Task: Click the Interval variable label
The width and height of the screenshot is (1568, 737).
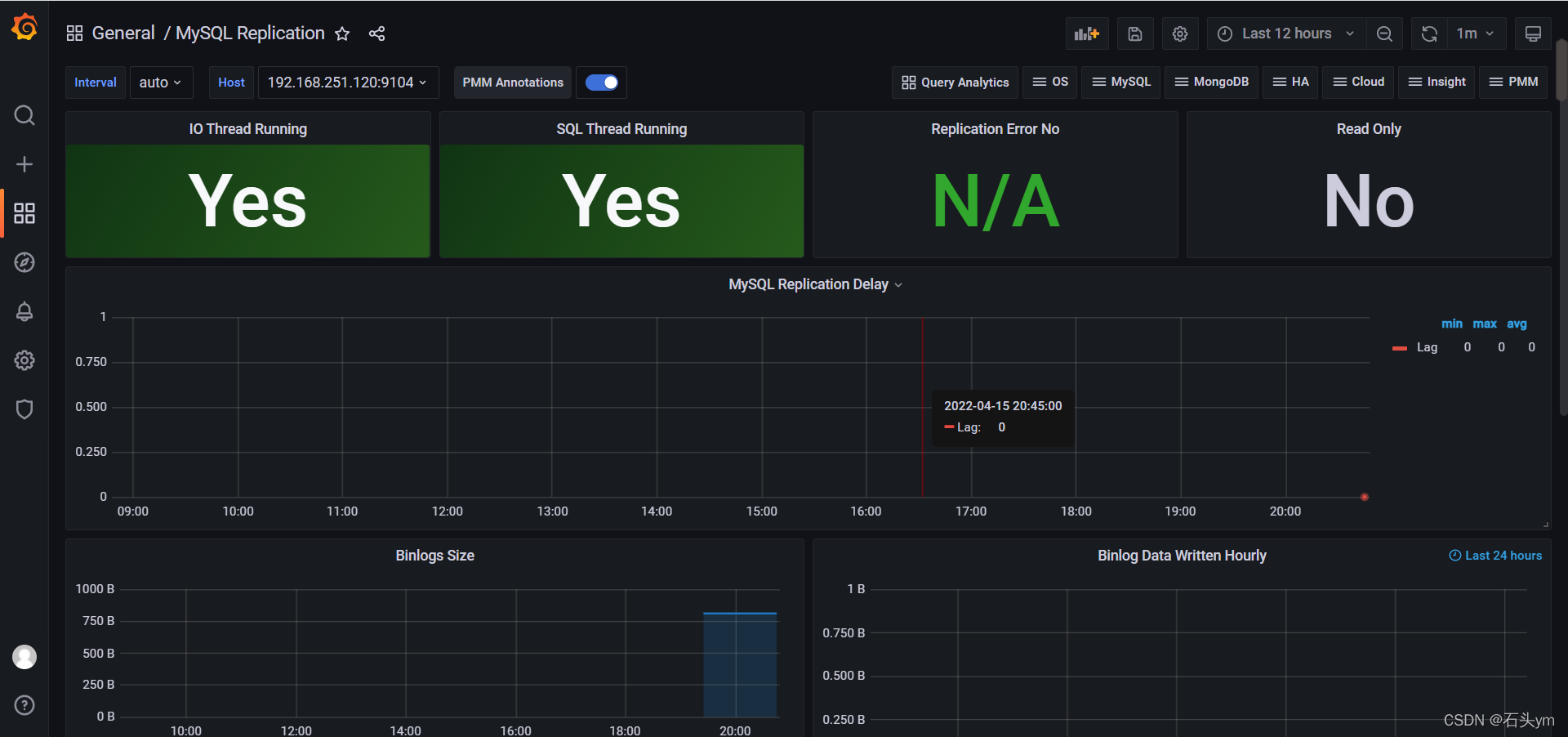Action: click(x=96, y=83)
